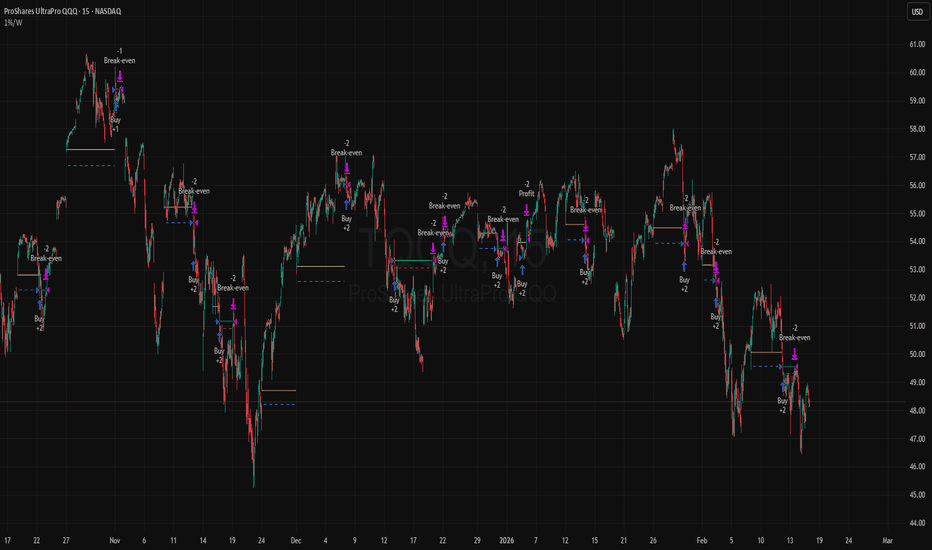This screenshot has width=932, height=550.
Task: Select the Profit trade label
Action: 526,193
